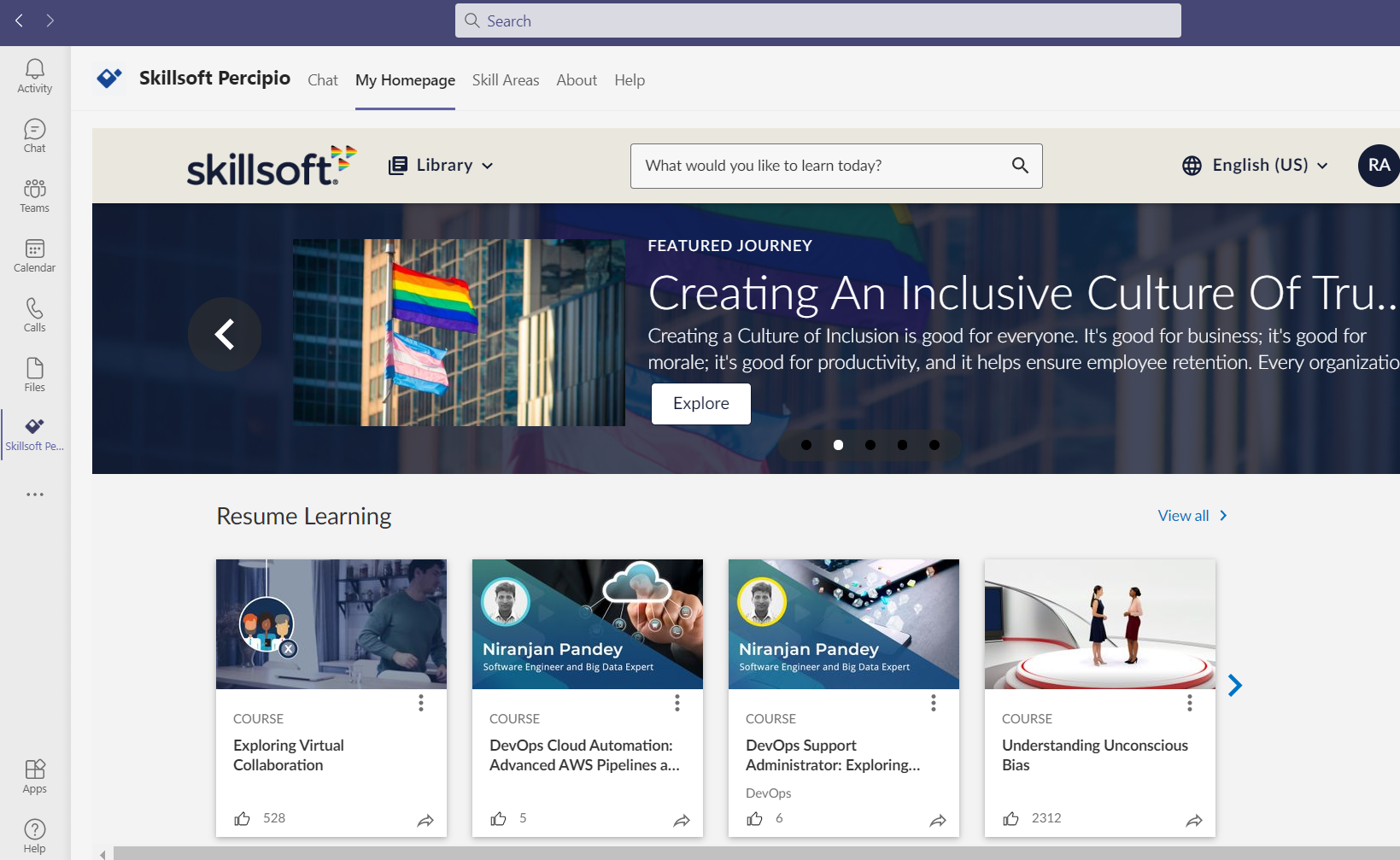This screenshot has width=1400, height=860.
Task: Select the second carousel dot indicator
Action: 838,444
